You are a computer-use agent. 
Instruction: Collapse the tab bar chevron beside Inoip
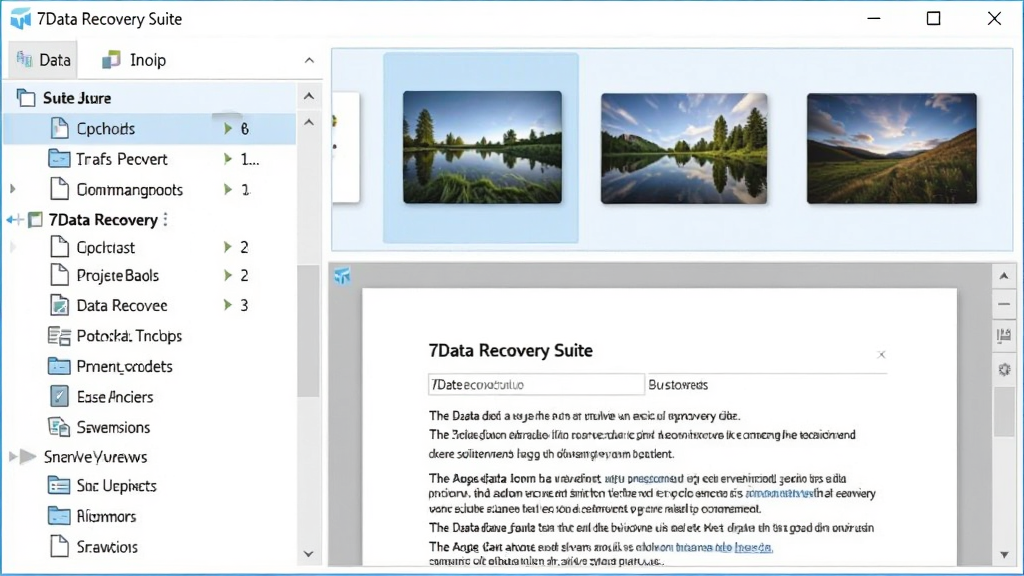pos(309,60)
